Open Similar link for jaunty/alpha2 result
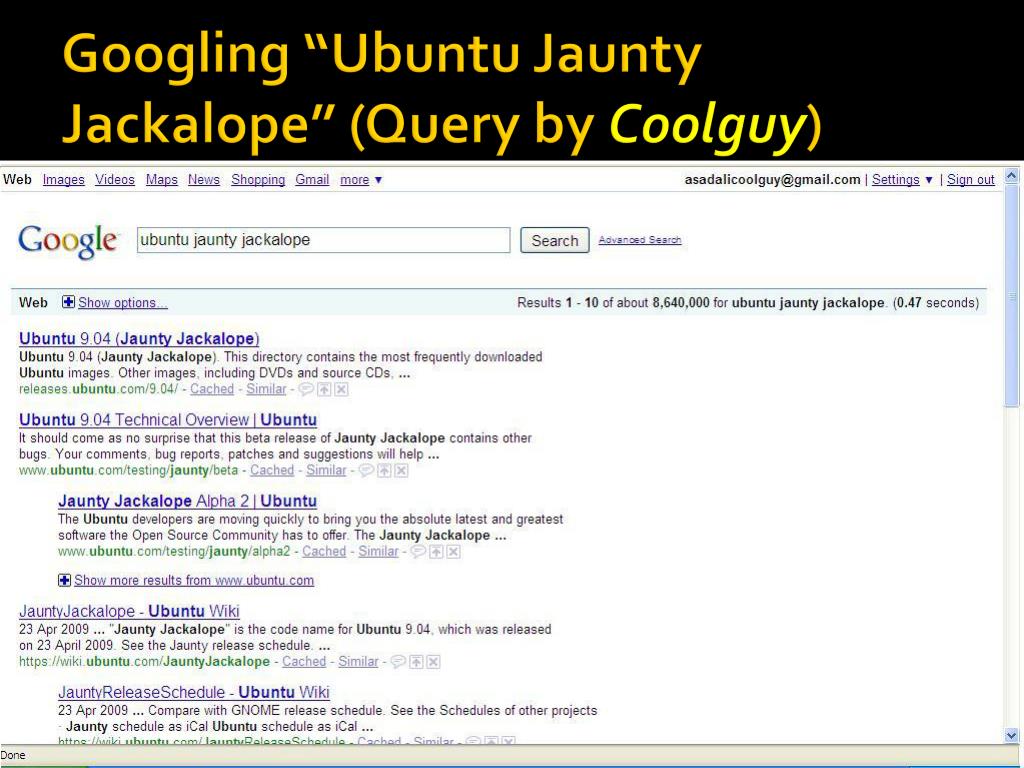 coord(379,552)
